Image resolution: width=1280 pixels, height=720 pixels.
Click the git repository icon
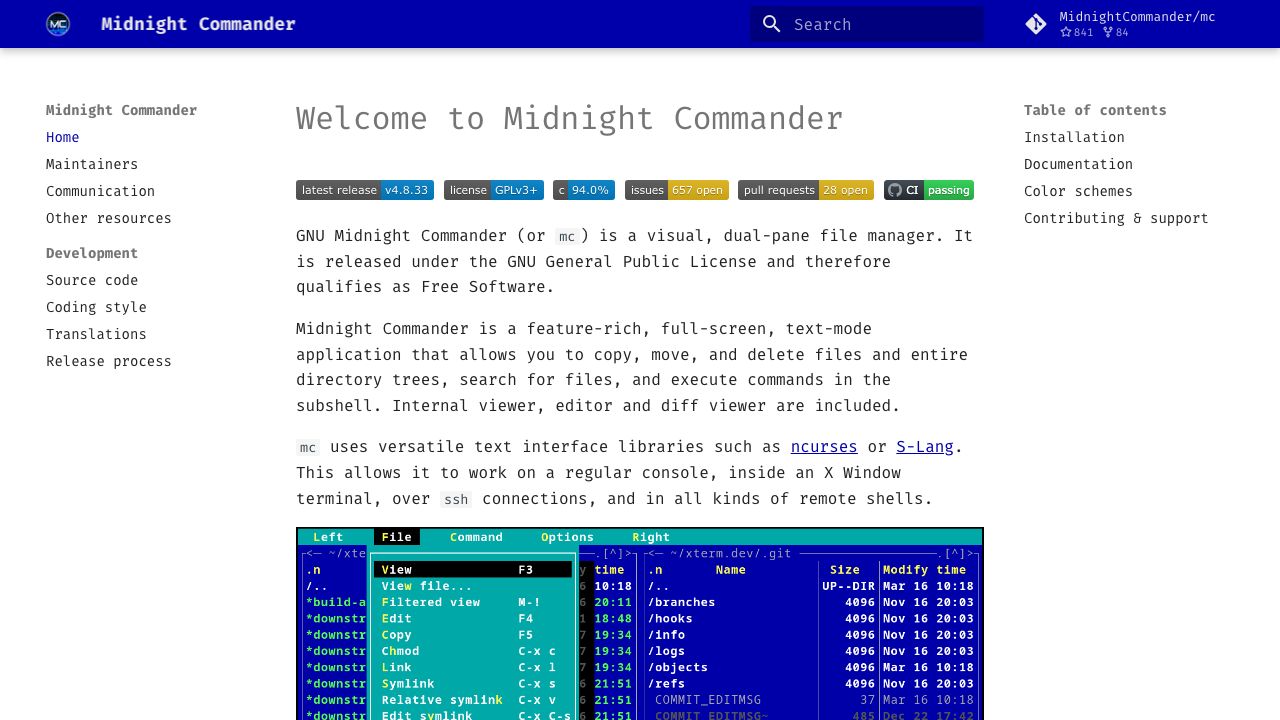point(1036,24)
